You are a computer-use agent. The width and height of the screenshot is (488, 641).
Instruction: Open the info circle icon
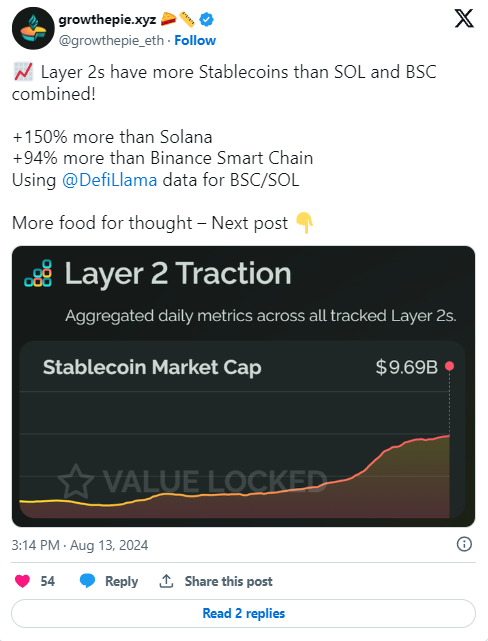click(x=464, y=544)
